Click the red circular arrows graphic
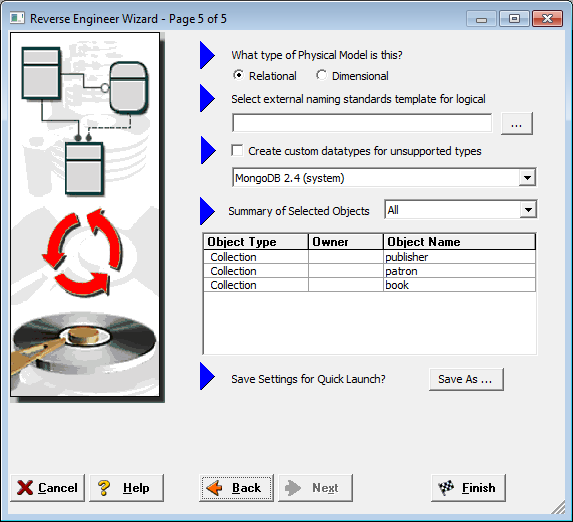The width and height of the screenshot is (573, 522). point(83,252)
